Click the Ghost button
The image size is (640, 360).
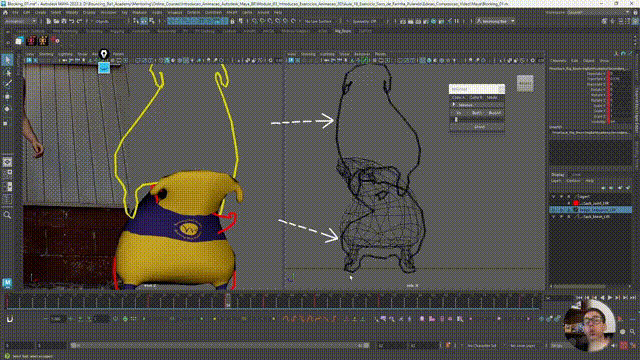479,127
